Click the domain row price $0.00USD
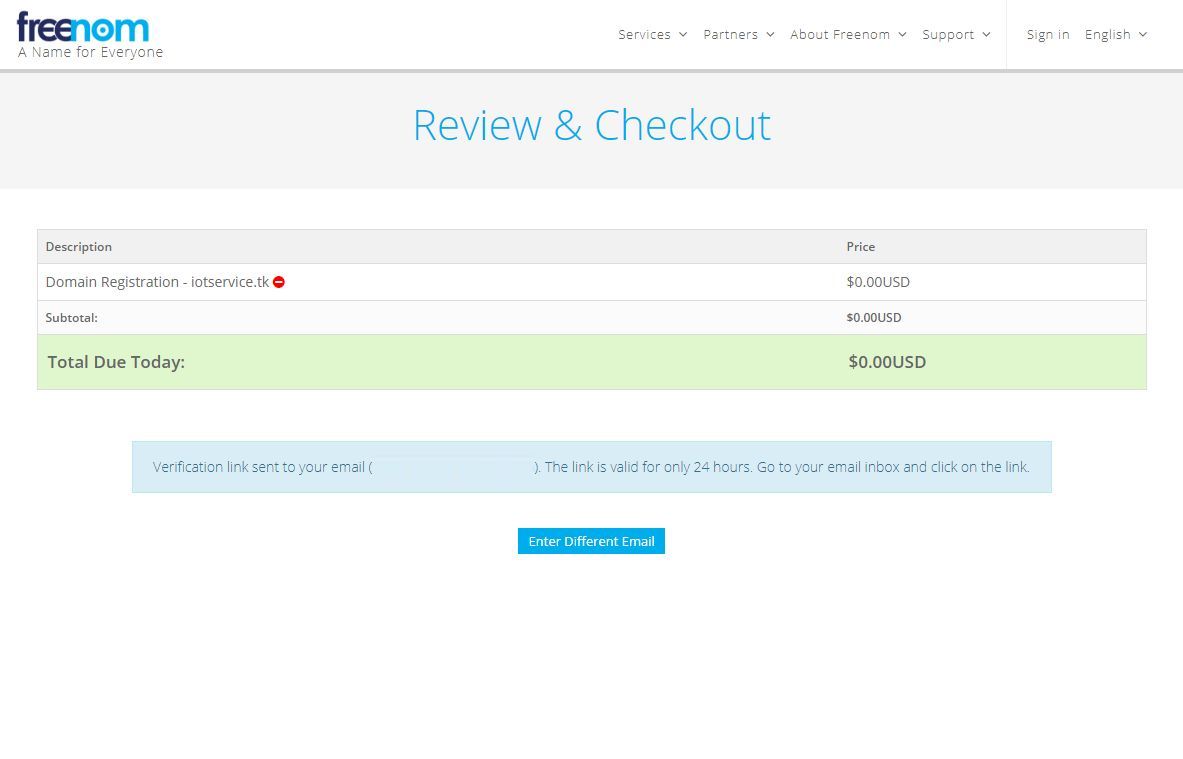This screenshot has height=759, width=1183. 878,282
